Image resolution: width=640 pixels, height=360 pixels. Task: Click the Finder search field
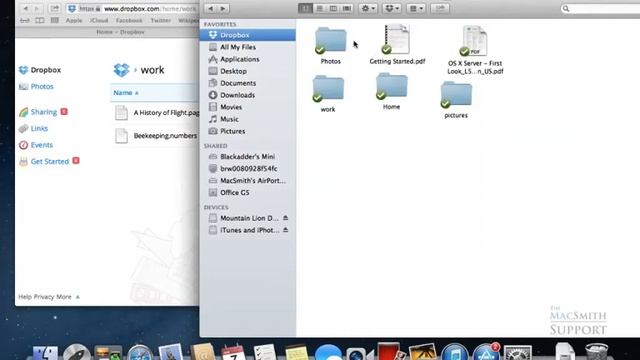click(x=600, y=9)
